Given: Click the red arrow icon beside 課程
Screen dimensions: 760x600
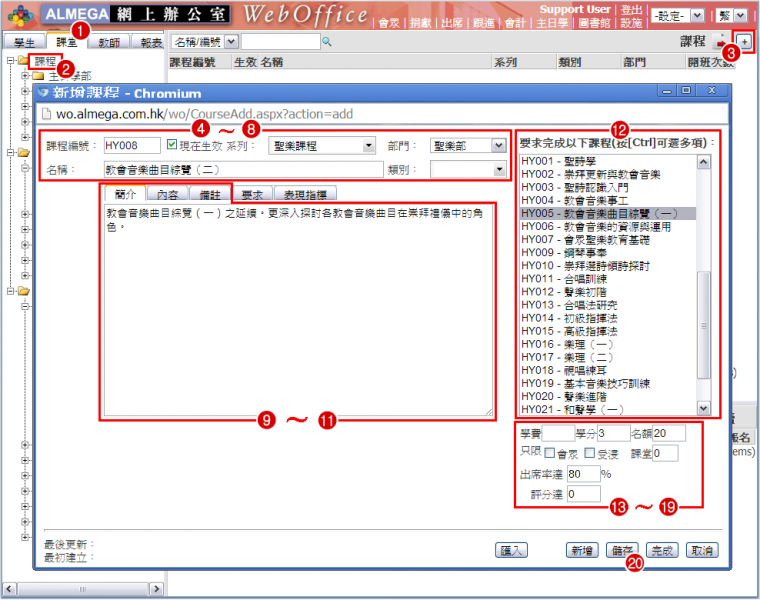Looking at the screenshot, I should (x=721, y=43).
